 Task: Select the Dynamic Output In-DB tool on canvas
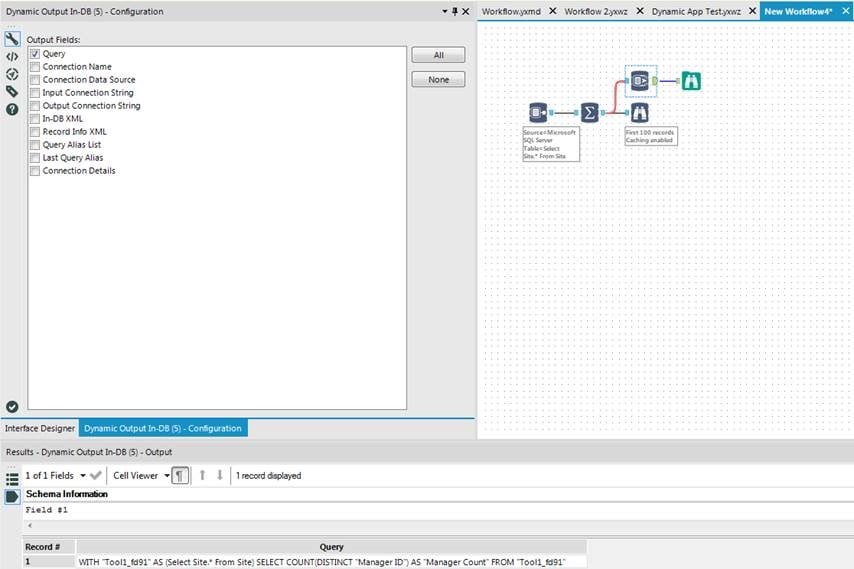pos(640,81)
